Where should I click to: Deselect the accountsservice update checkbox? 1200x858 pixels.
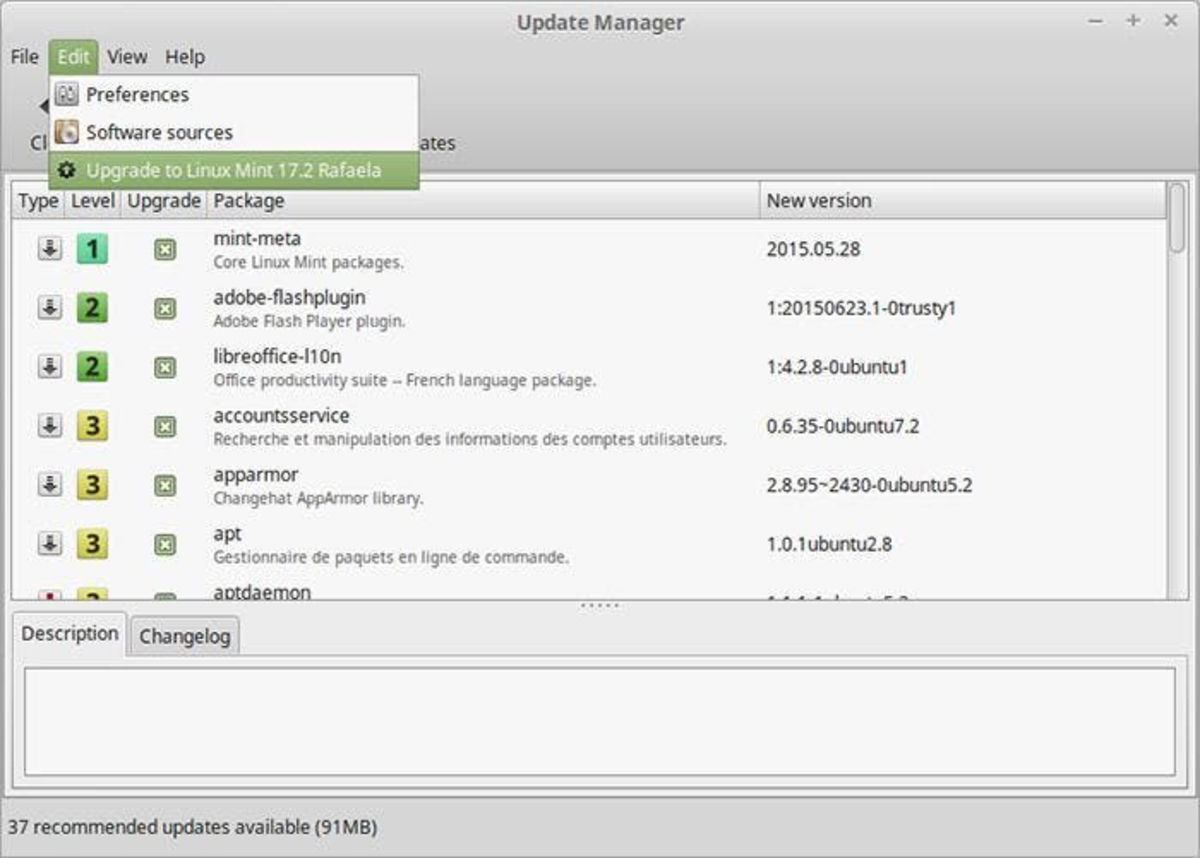coord(163,425)
